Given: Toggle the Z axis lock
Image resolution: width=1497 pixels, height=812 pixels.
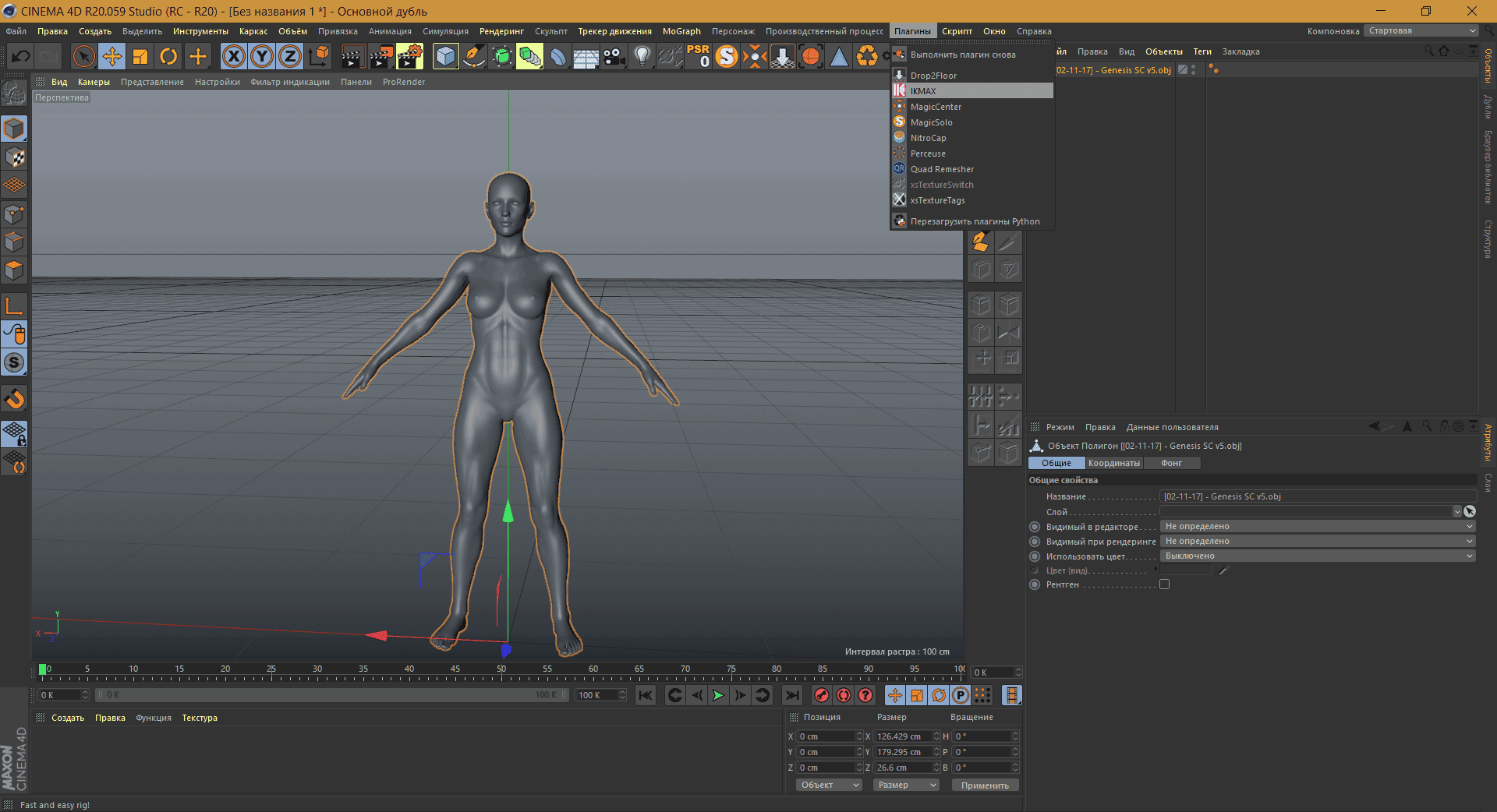Looking at the screenshot, I should click(x=290, y=56).
